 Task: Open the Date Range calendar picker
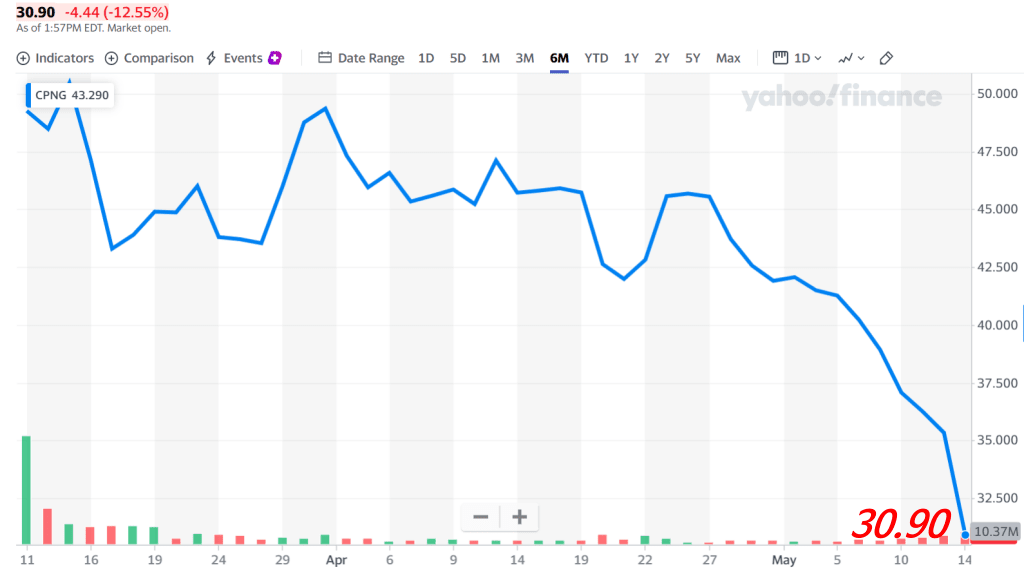(x=362, y=58)
